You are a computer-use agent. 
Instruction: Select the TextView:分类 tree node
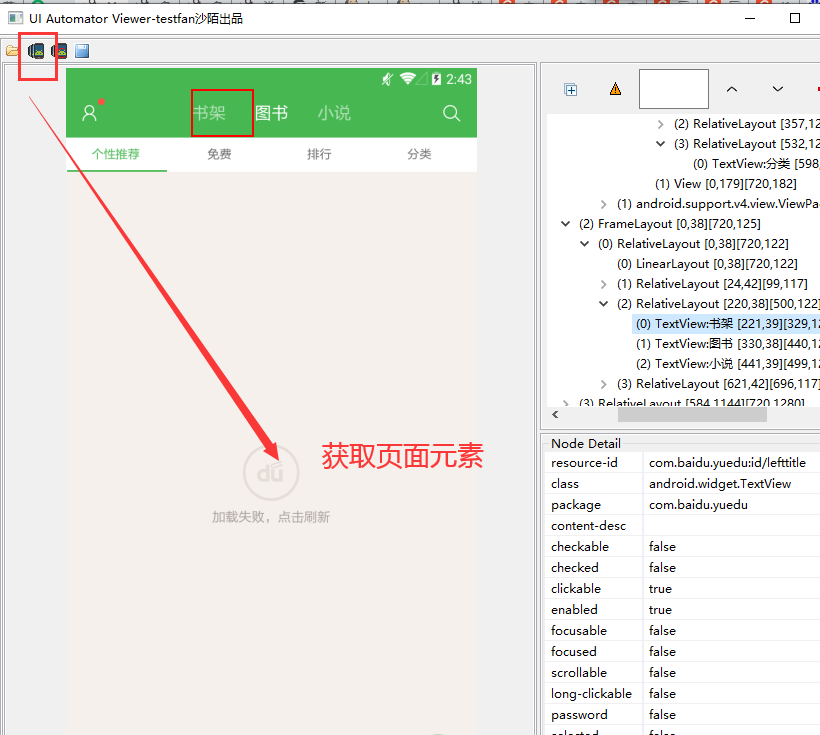coord(756,164)
